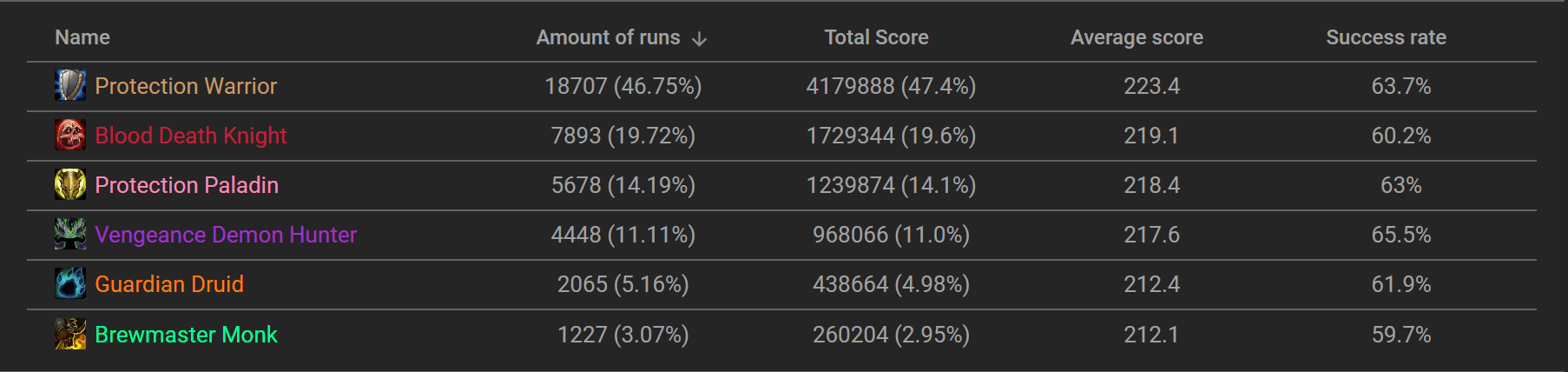The width and height of the screenshot is (1568, 372).
Task: Click the Brewmaster Monk spec icon
Action: click(x=70, y=335)
